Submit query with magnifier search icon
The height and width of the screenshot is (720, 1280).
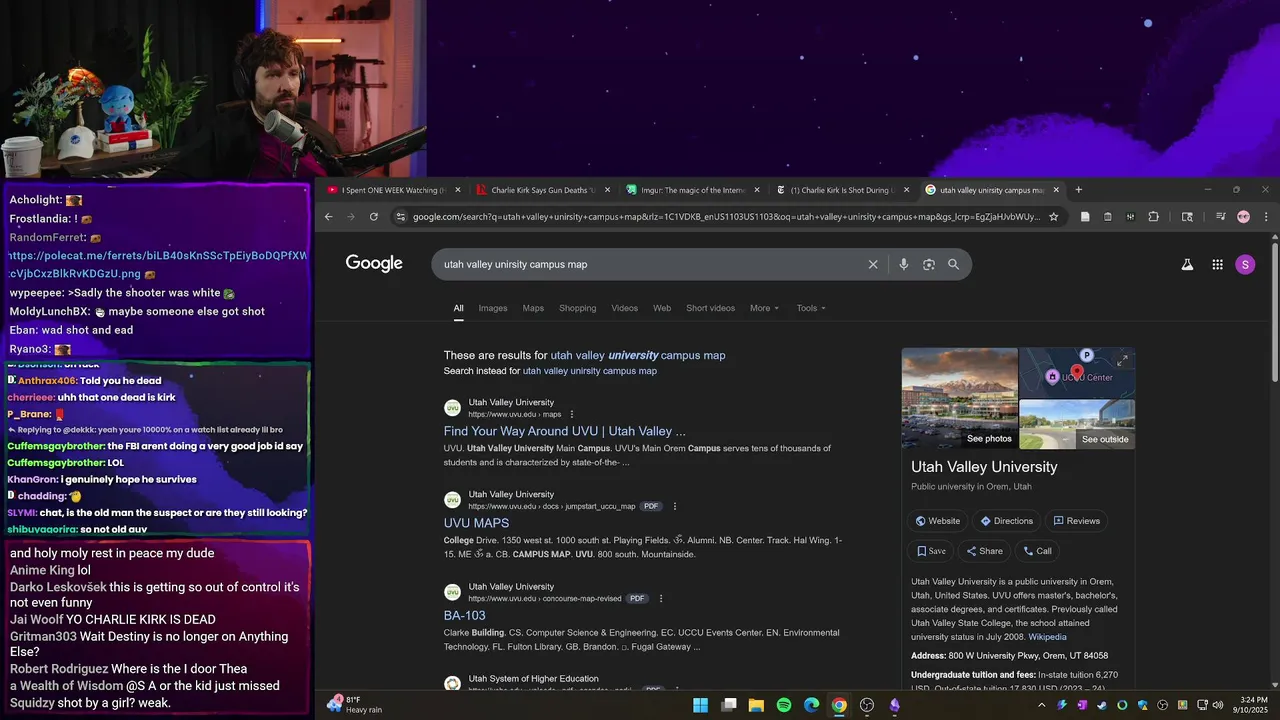953,264
